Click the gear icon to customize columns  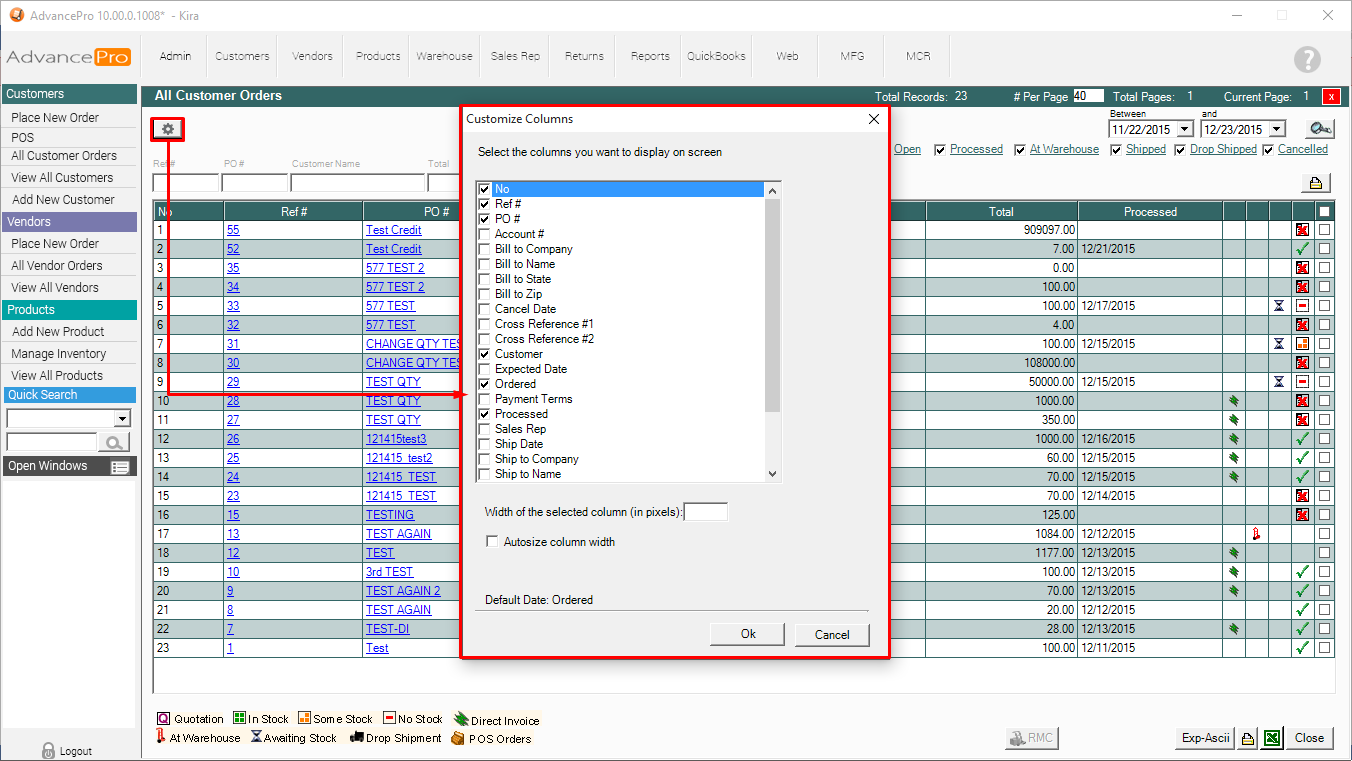tap(168, 129)
